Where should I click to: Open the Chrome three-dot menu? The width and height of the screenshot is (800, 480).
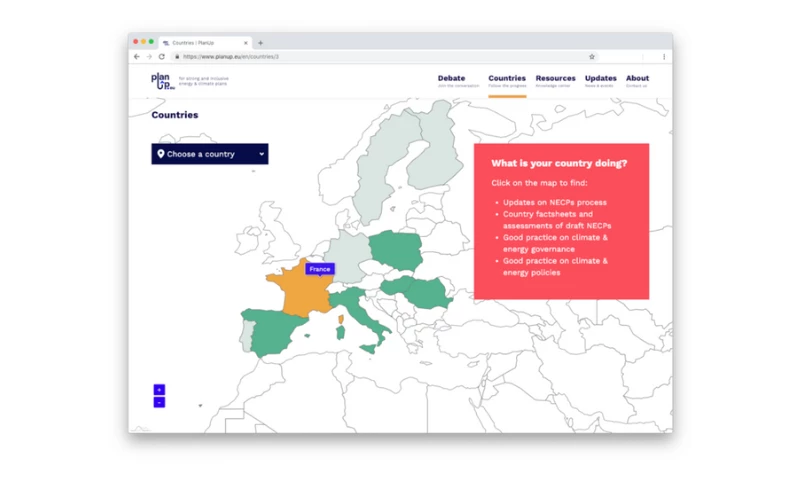664,57
